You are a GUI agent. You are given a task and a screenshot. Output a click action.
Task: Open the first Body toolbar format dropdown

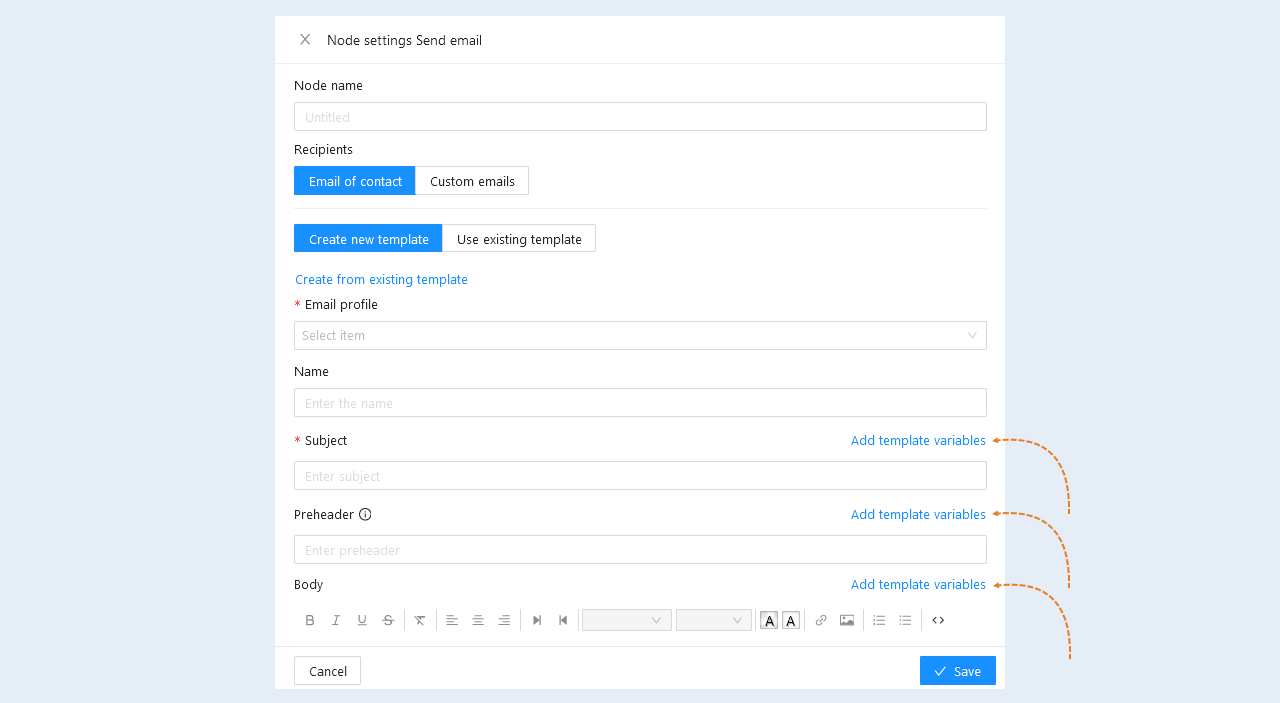click(x=627, y=620)
